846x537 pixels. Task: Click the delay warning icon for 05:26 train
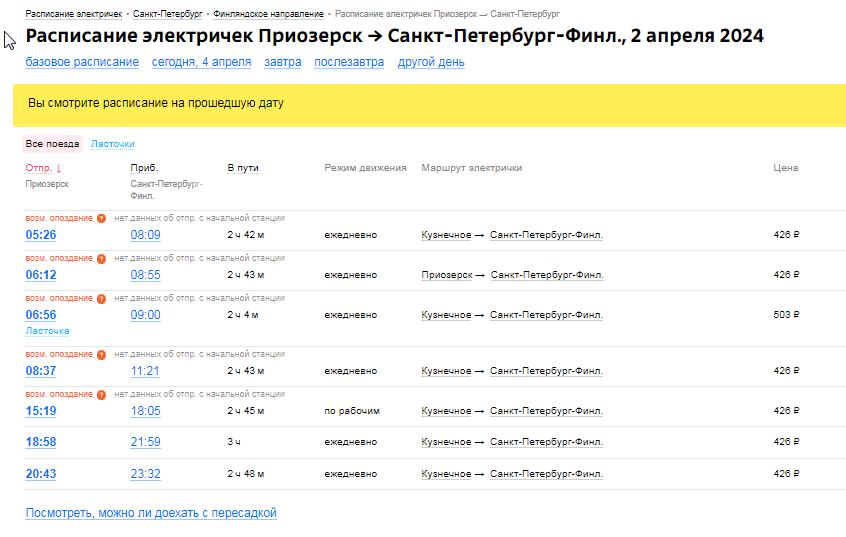[101, 218]
